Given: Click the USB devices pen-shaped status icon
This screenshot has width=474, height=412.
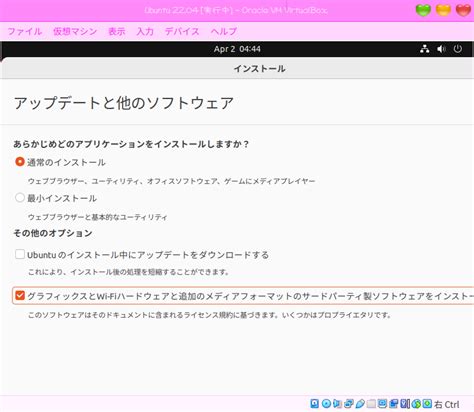Looking at the screenshot, I should pos(360,404).
